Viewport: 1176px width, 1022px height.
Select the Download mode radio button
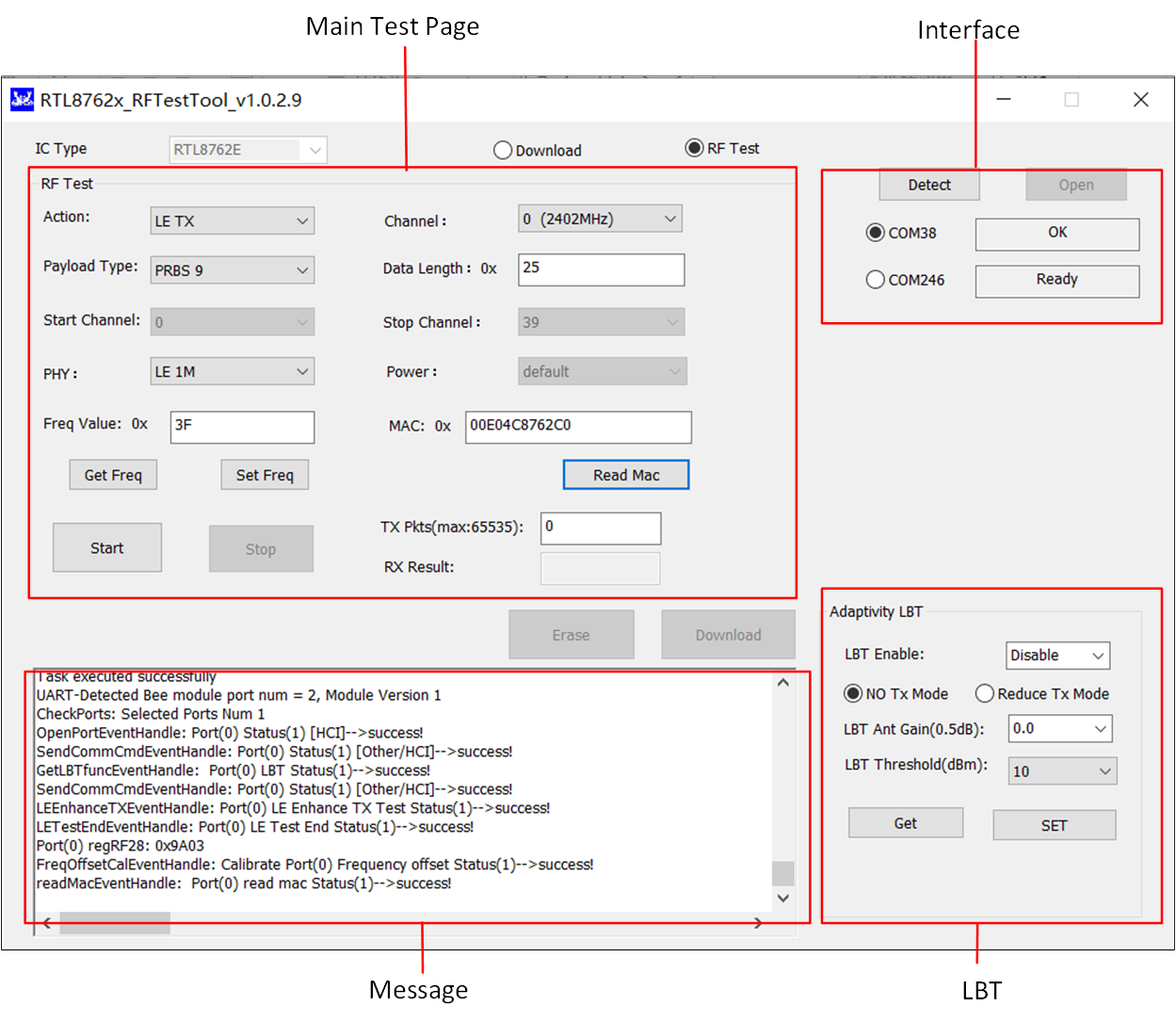503,151
